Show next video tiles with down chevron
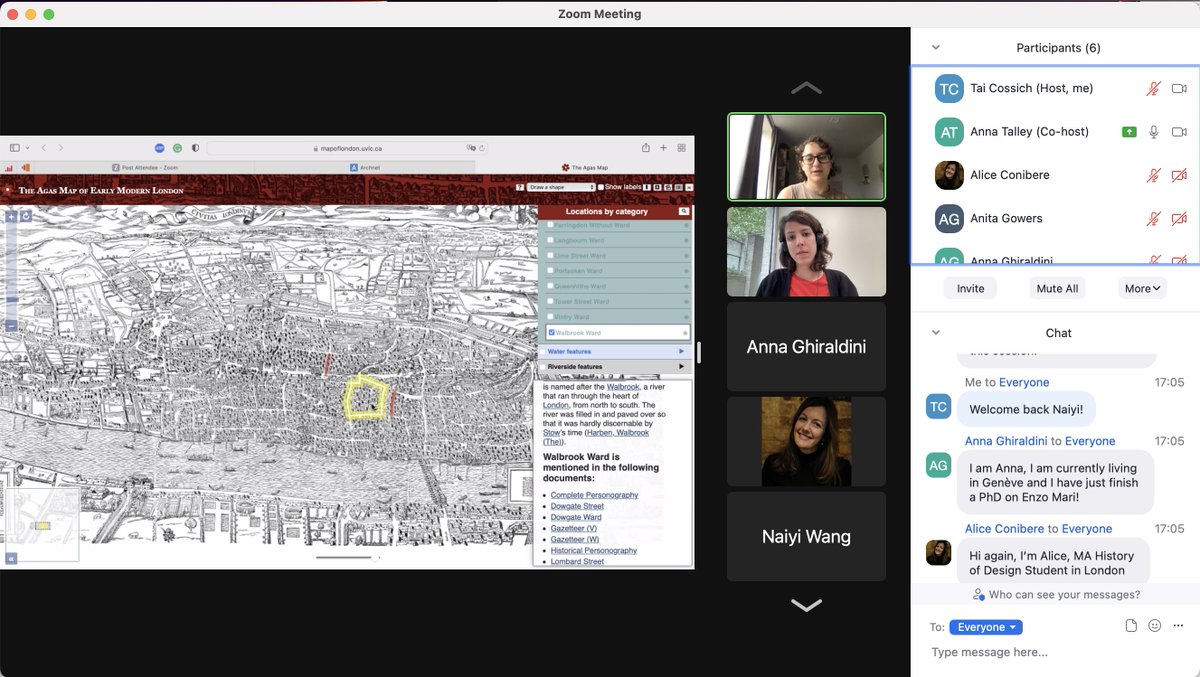Screen dimensions: 1200x677 coord(806,605)
